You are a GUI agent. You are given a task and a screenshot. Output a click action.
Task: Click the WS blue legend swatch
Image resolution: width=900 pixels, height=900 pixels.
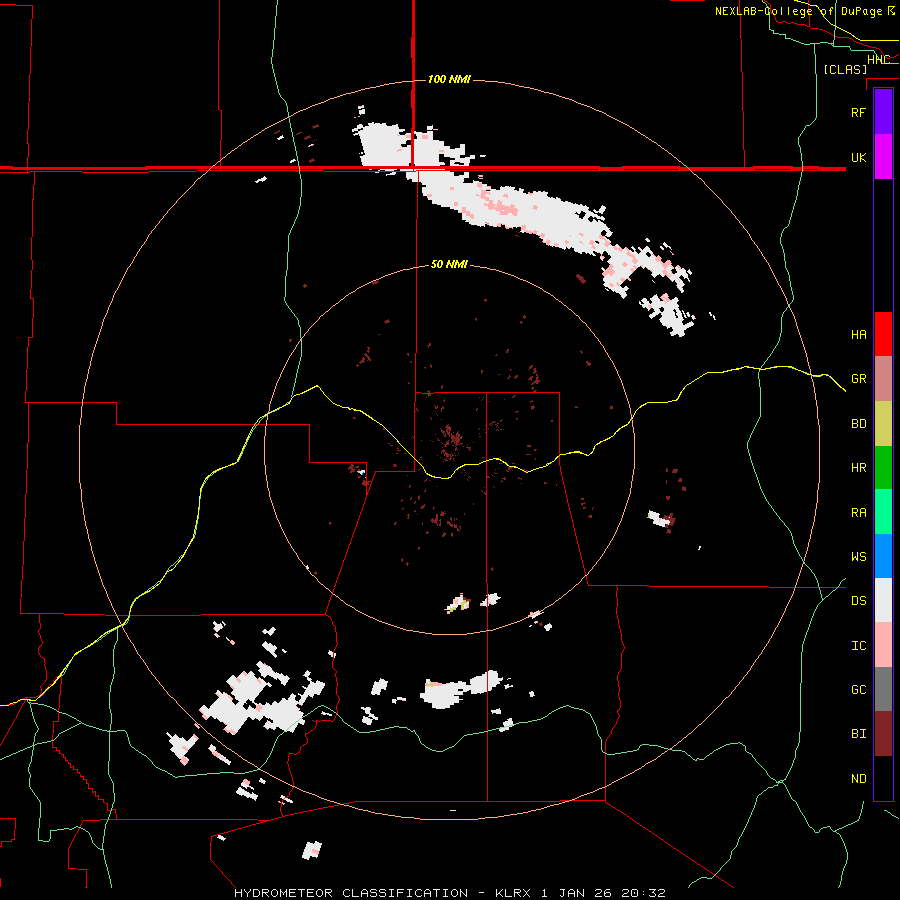tap(883, 556)
